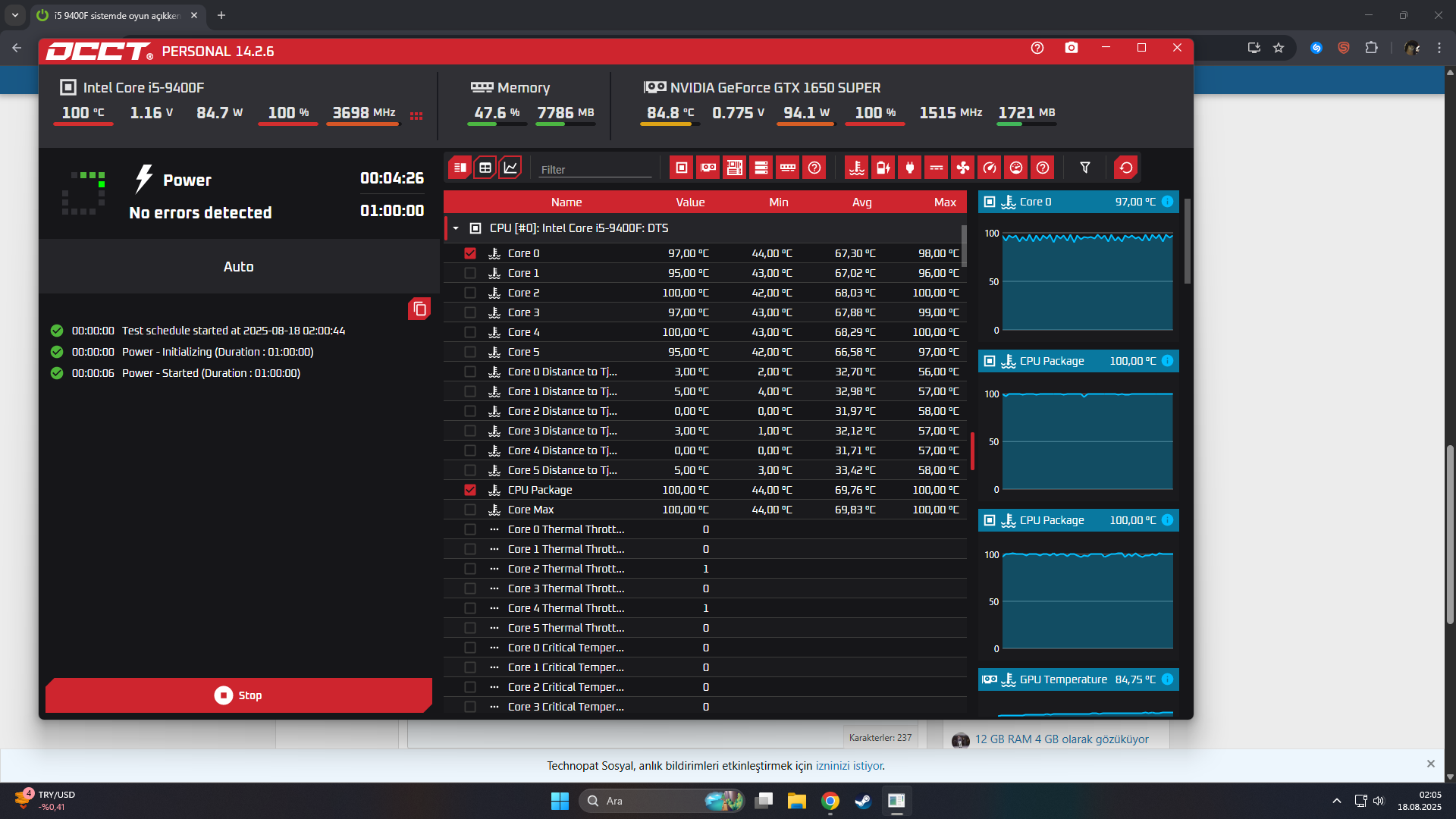Open the funnel filter options
Image resolution: width=1456 pixels, height=819 pixels.
[x=1085, y=168]
